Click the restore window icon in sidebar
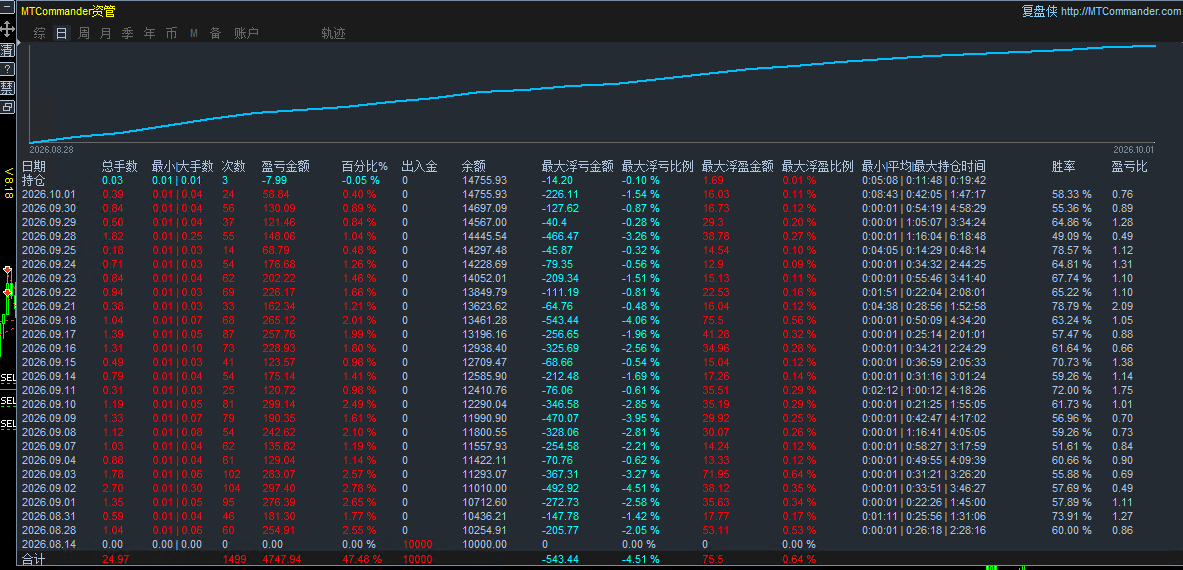1183x570 pixels. tap(8, 107)
